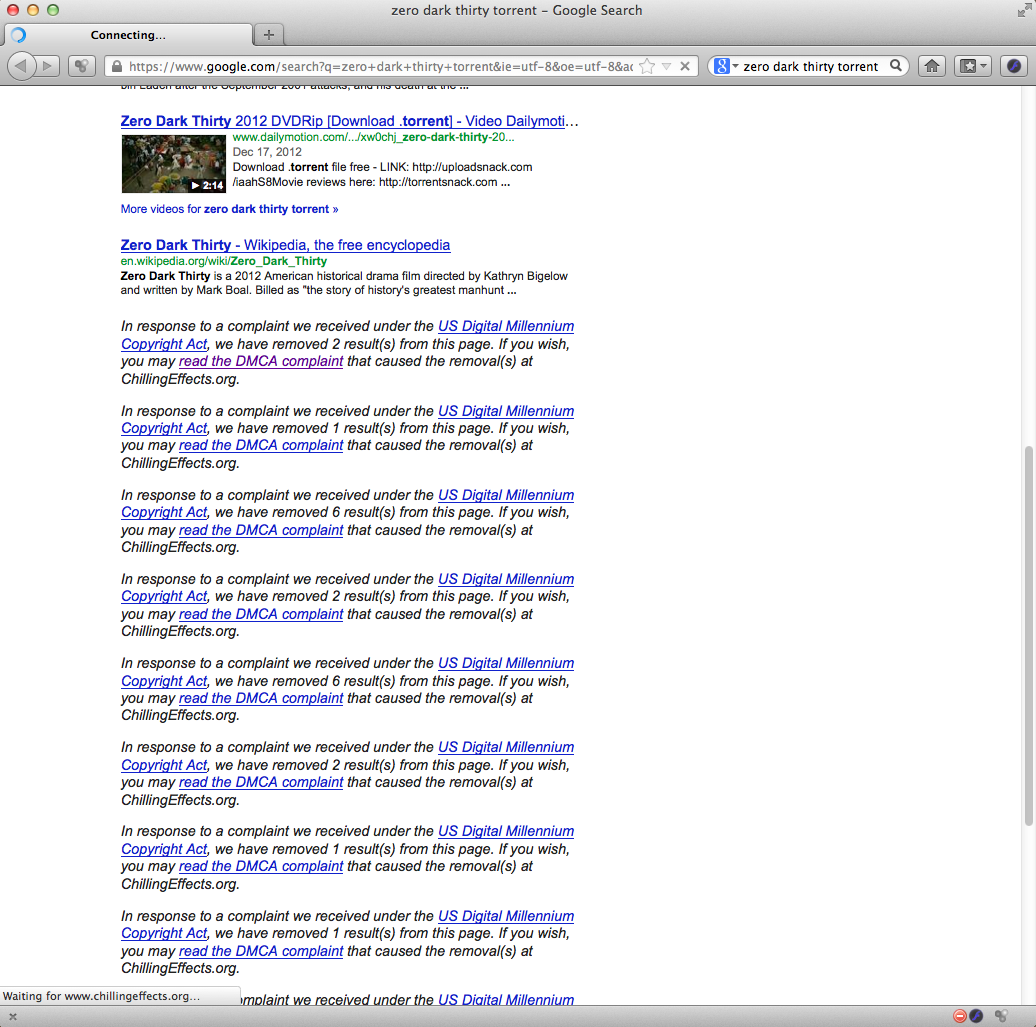
Task: Click red blocker icon in status bar
Action: tap(960, 1016)
